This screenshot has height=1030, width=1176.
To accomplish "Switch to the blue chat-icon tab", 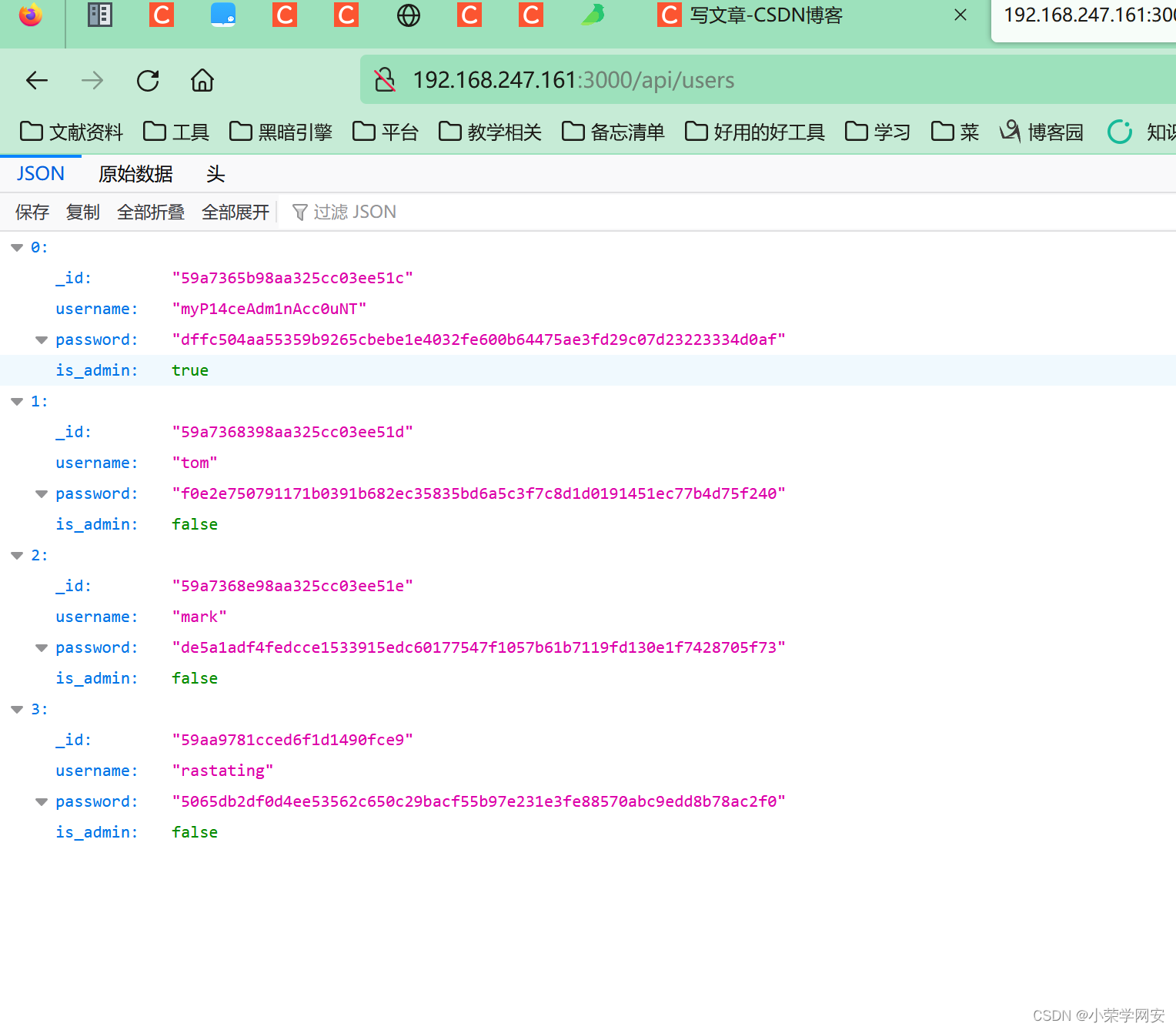I will 223,15.
